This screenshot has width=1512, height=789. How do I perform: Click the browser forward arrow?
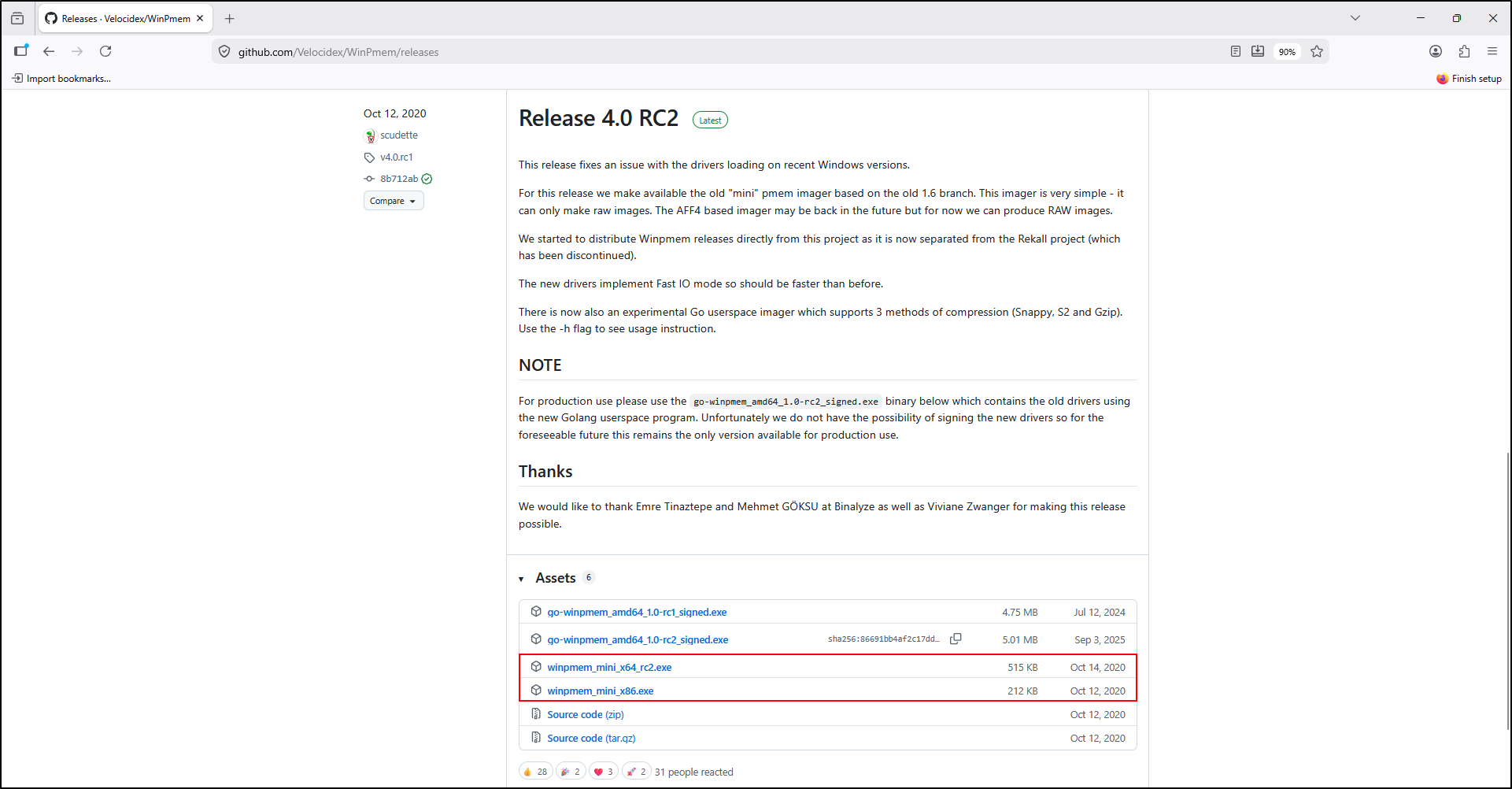pyautogui.click(x=77, y=51)
